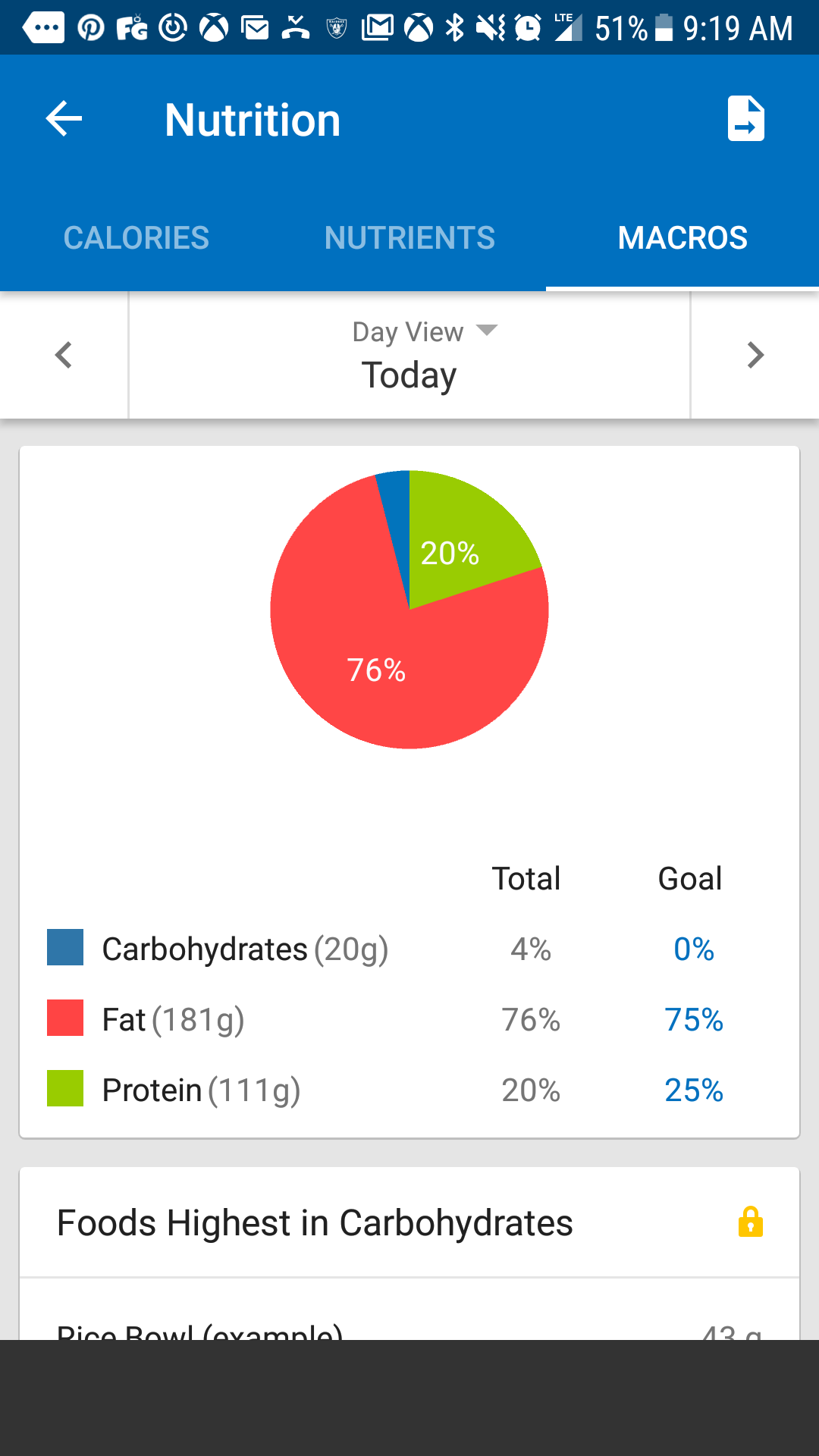Edit the Protein goal of 25%

693,1090
